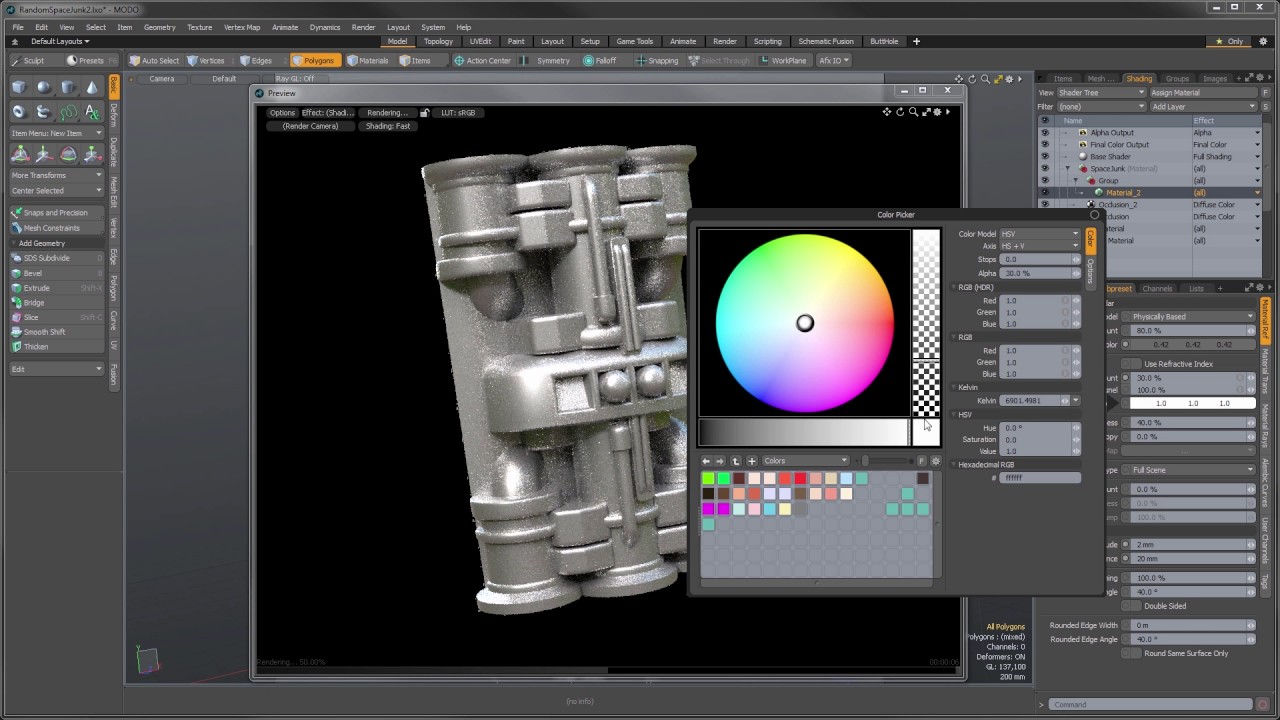The height and width of the screenshot is (720, 1280).
Task: Toggle visibility of Occlusion_2 layer
Action: point(1045,204)
